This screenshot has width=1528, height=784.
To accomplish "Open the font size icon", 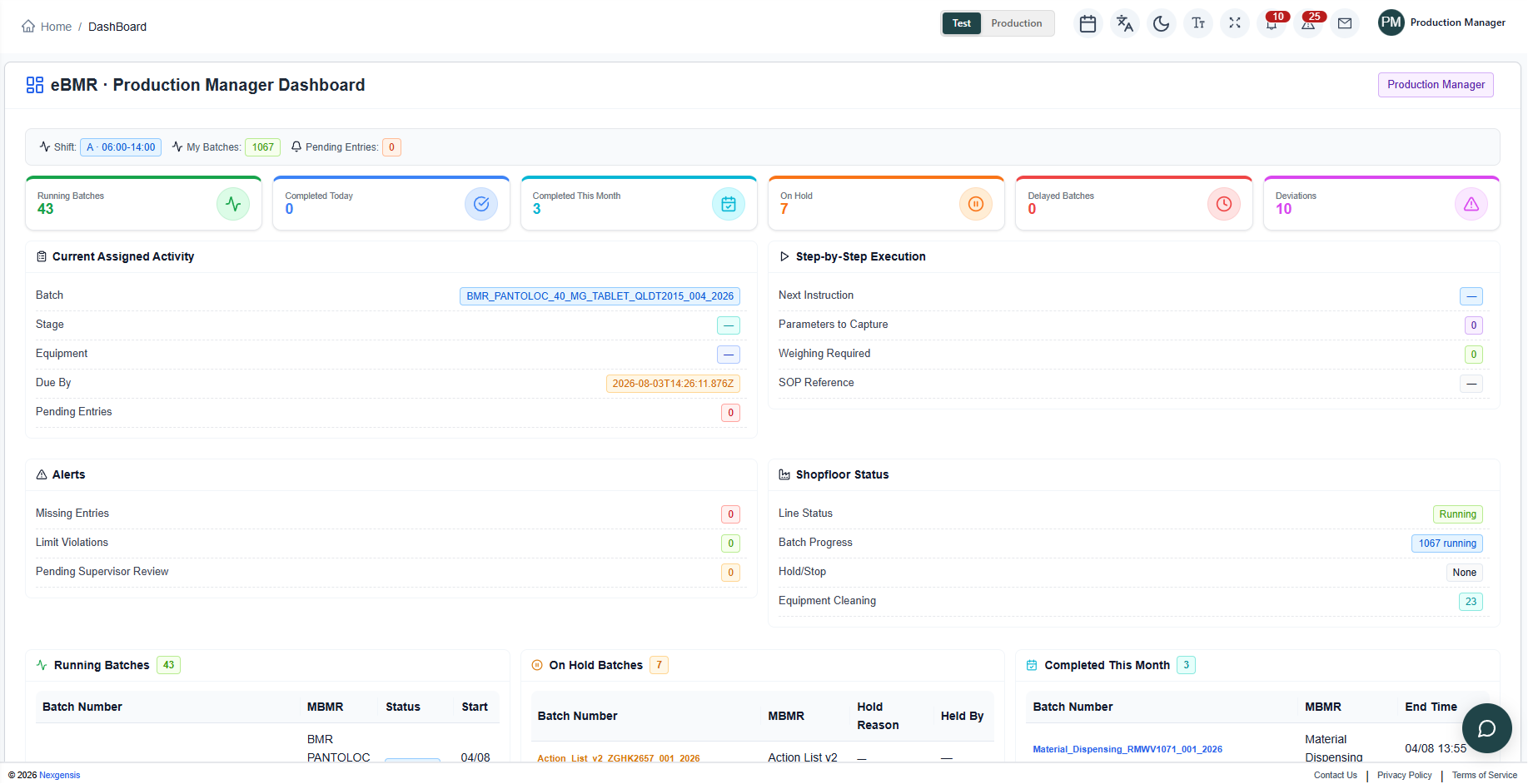I will coord(1198,23).
